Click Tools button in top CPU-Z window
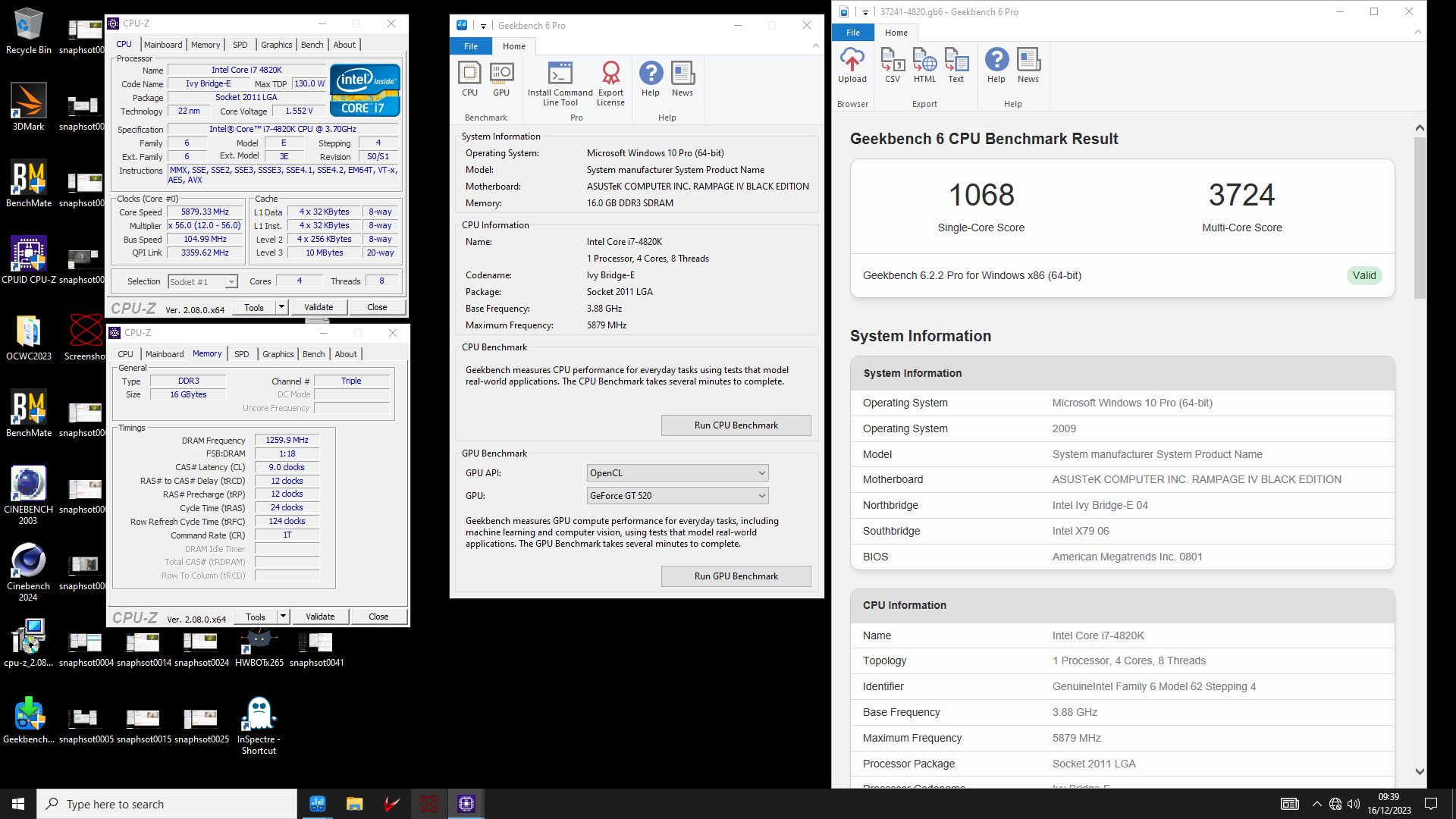The image size is (1456, 819). 254,307
